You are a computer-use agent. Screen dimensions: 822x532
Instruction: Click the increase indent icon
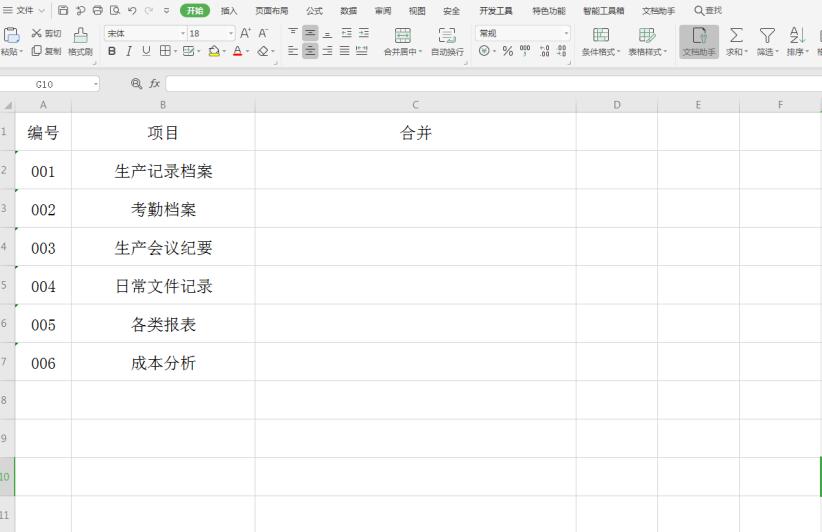pos(364,33)
